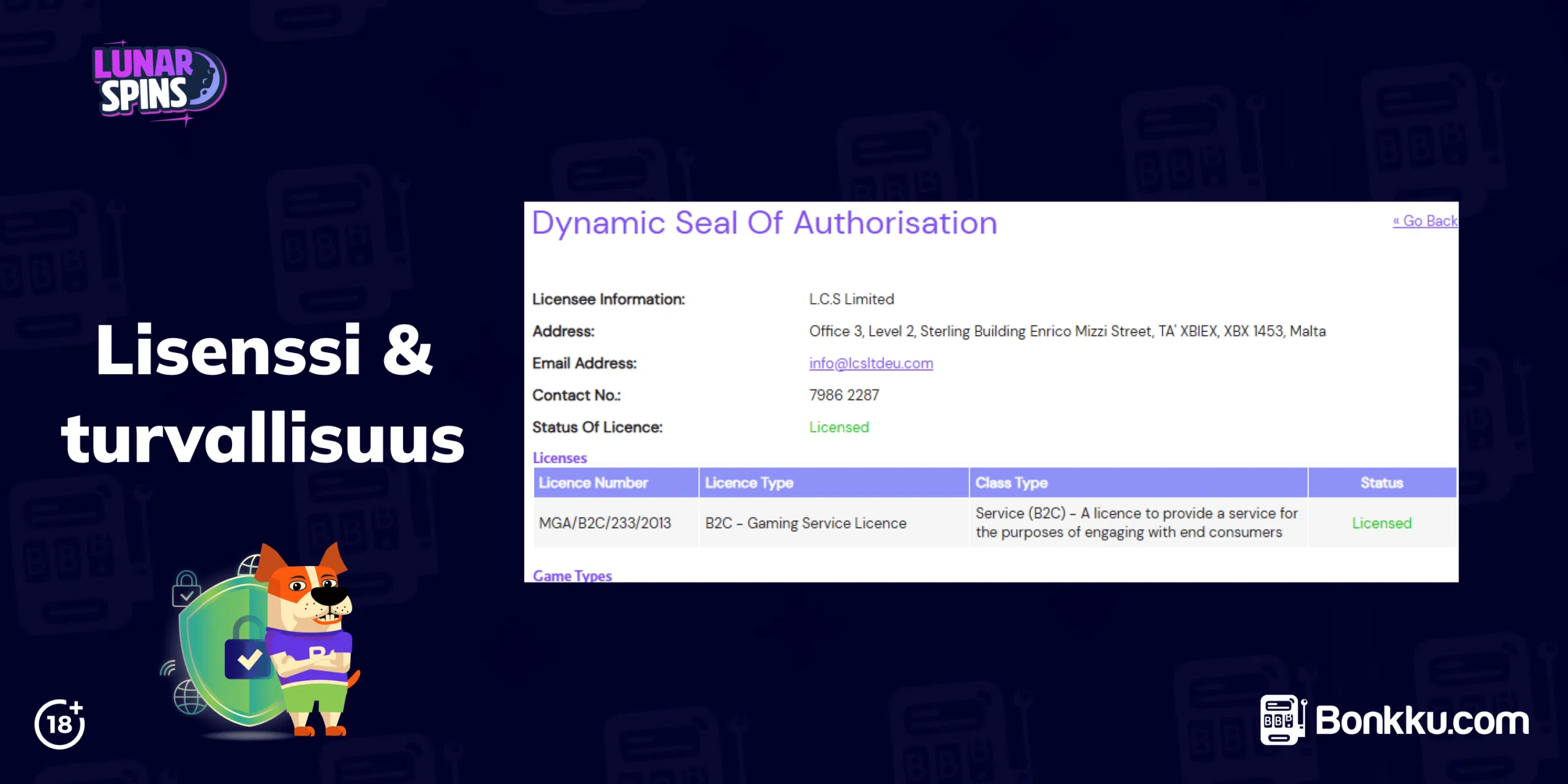This screenshot has width=1568, height=784.
Task: Click the Licence Type column header
Action: 834,483
